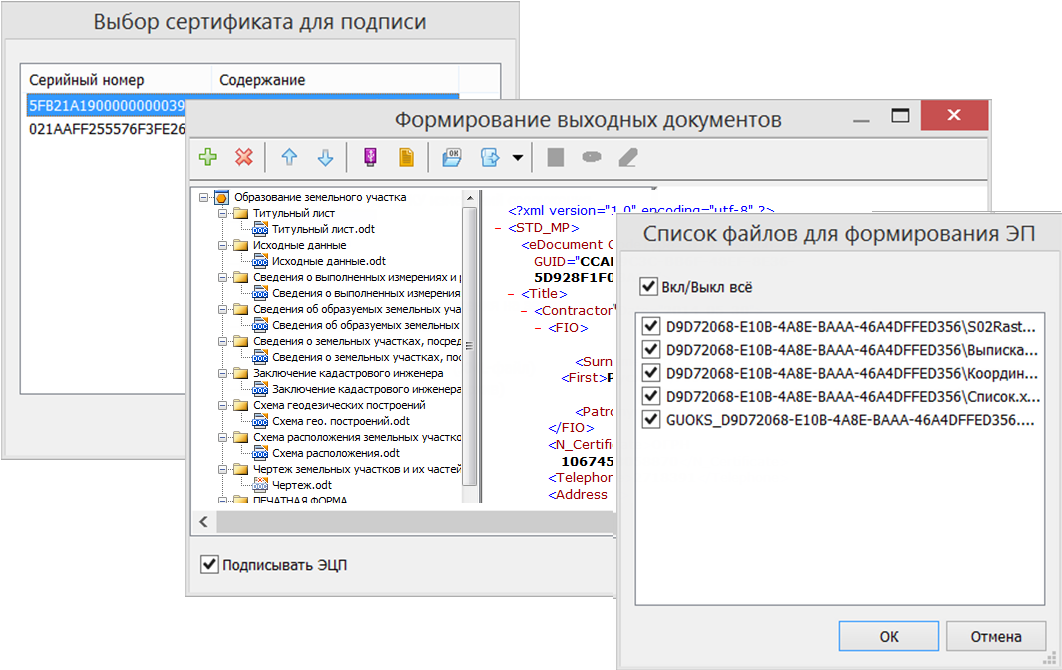Click the green plus add icon
The image size is (1062, 670).
(x=208, y=157)
